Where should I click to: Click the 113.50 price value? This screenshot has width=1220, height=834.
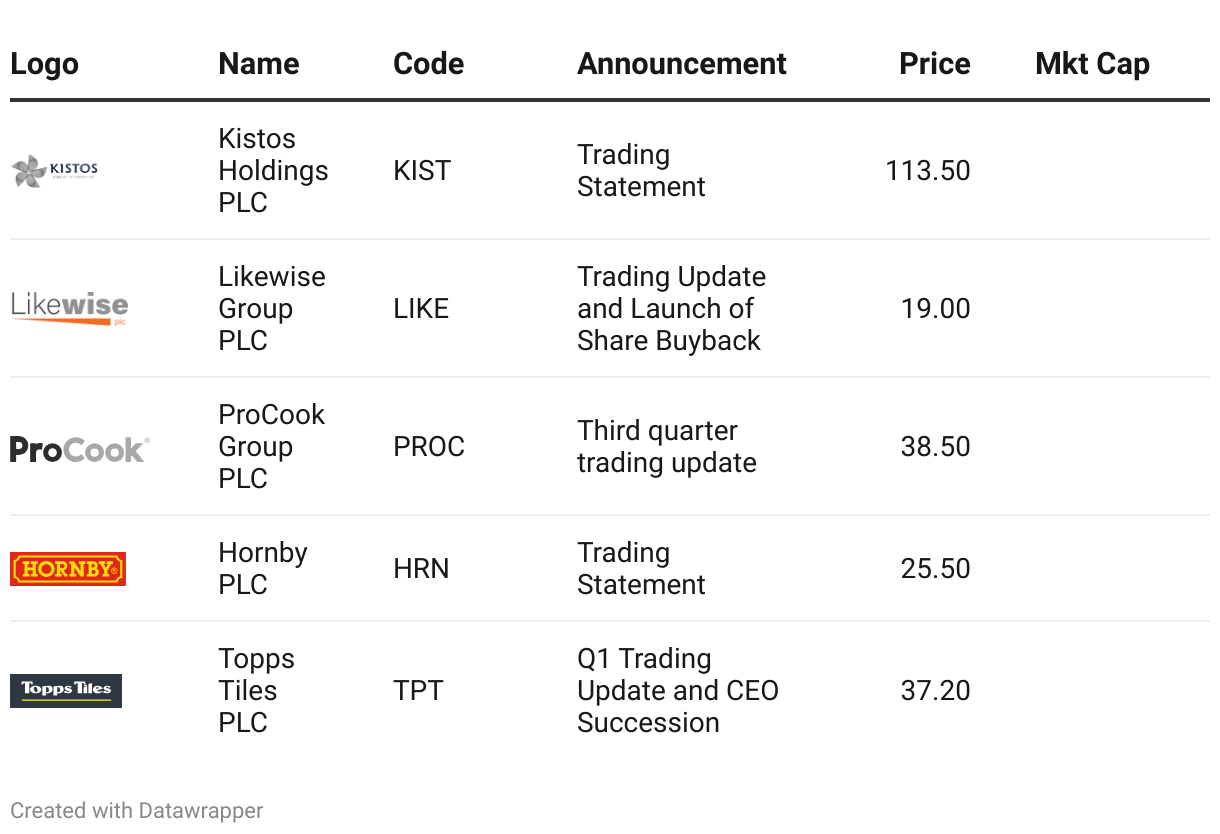click(x=927, y=170)
